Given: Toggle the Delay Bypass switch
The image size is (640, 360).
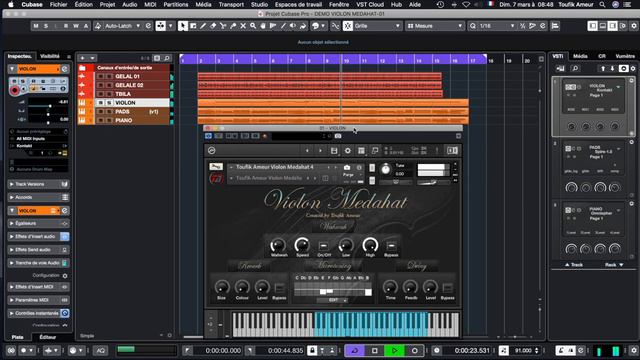Looking at the screenshot, I should click(447, 288).
